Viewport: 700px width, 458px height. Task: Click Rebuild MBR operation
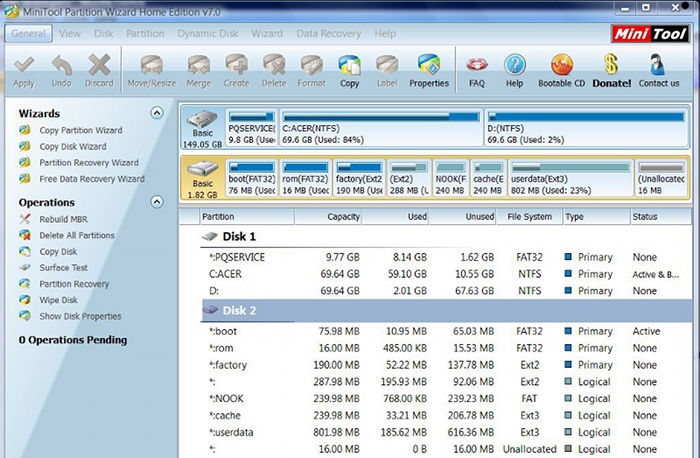coord(63,219)
